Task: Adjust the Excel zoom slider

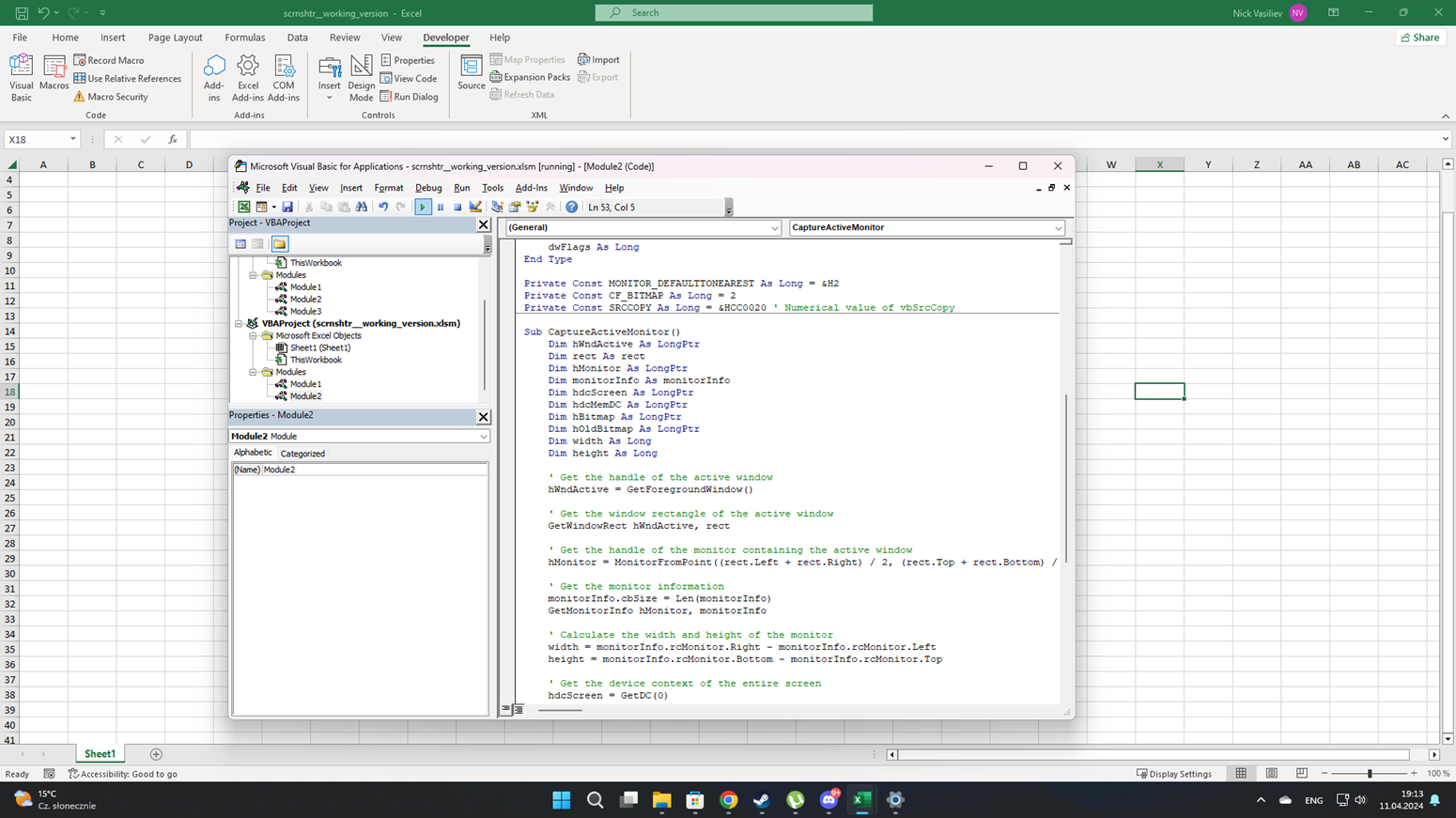Action: (1370, 774)
